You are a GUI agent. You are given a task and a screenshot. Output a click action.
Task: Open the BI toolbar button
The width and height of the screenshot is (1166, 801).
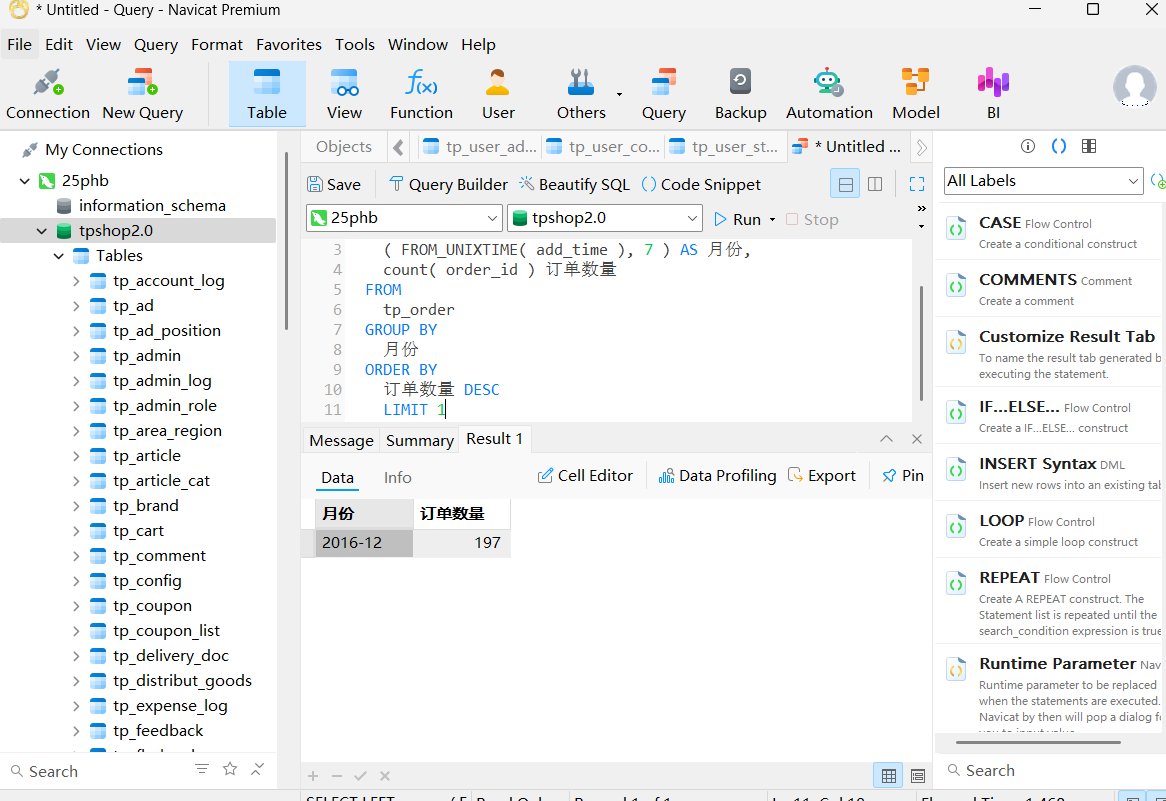coord(993,94)
